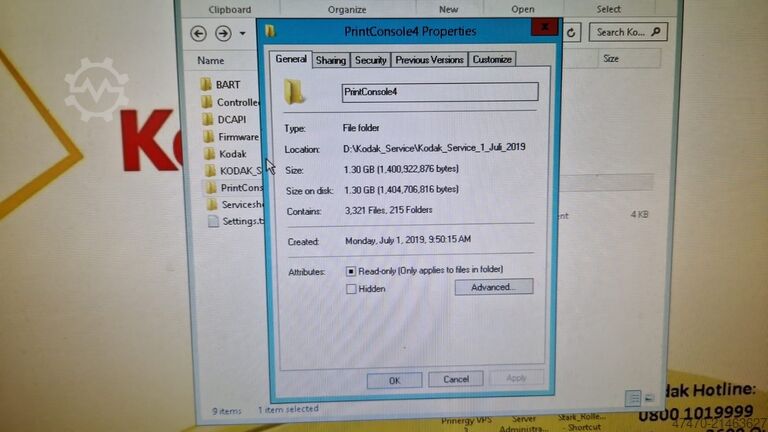
Task: Open the Sharing tab
Action: pos(331,60)
